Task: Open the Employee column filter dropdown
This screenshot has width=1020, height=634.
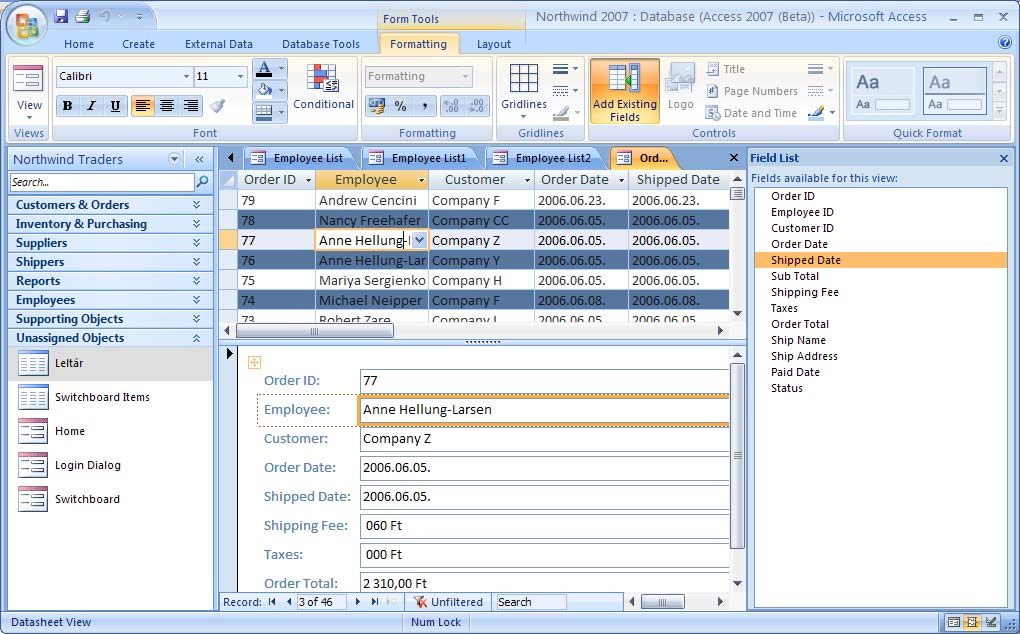Action: tap(422, 180)
